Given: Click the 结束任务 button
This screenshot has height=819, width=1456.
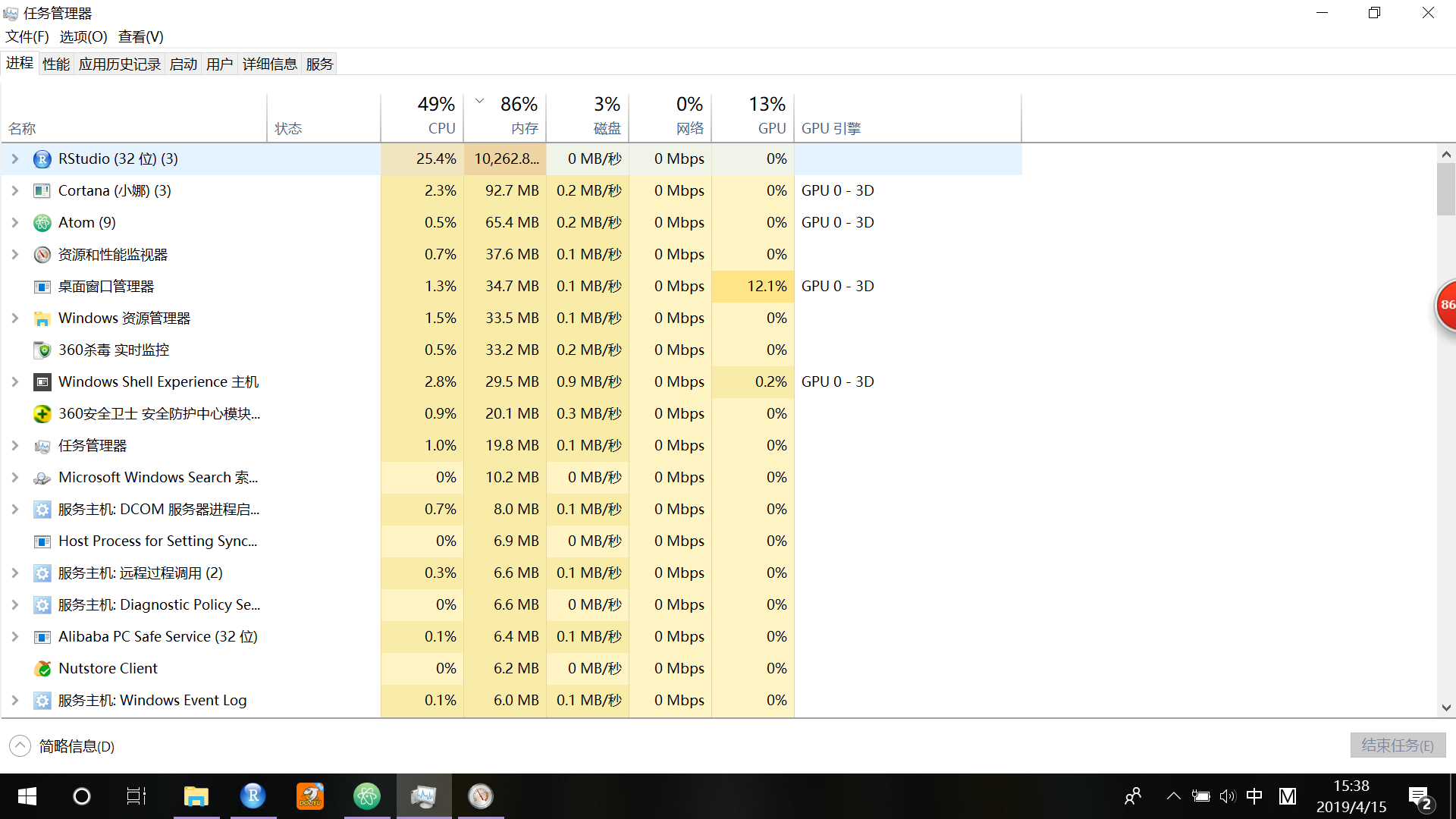Looking at the screenshot, I should point(1397,745).
